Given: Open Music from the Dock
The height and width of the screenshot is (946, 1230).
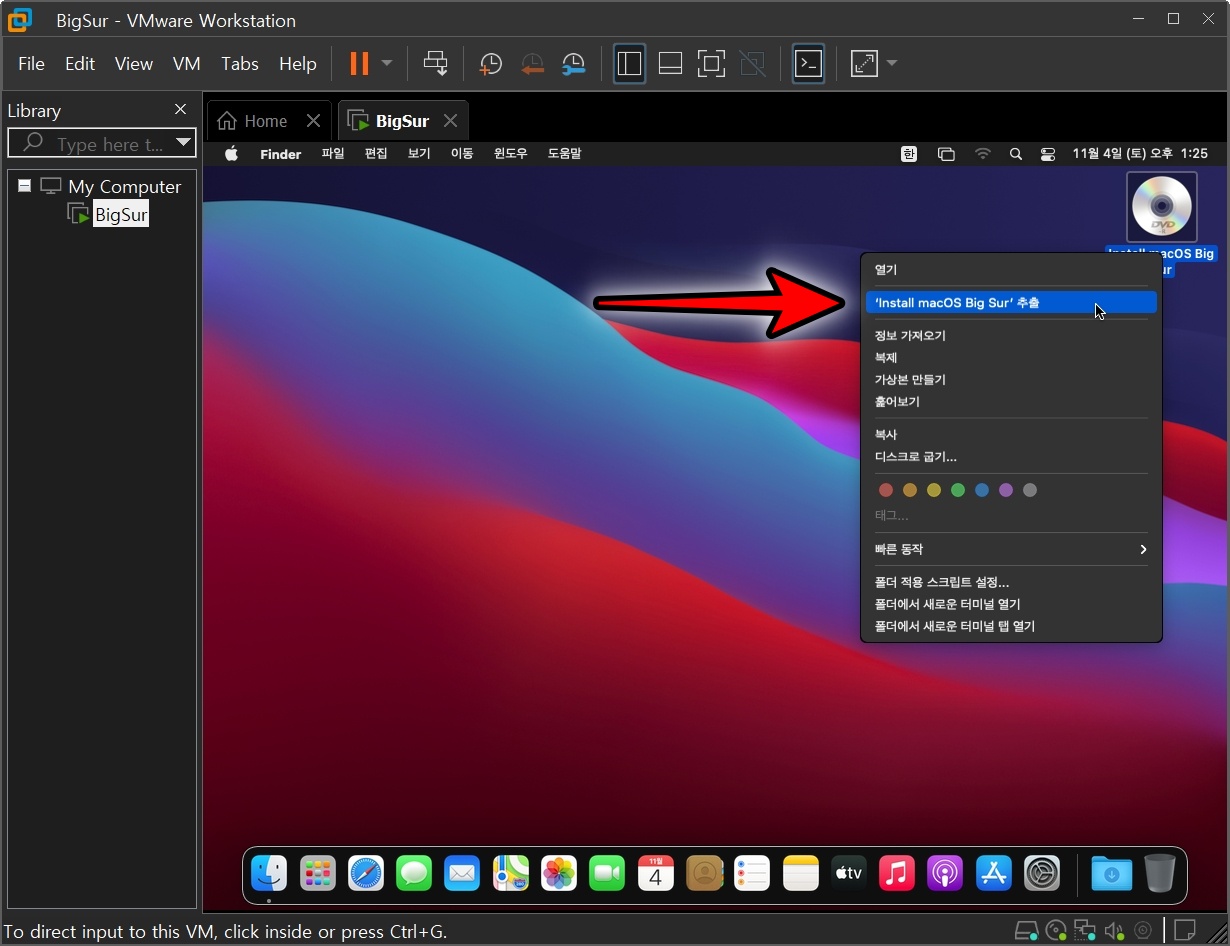Looking at the screenshot, I should click(x=897, y=873).
